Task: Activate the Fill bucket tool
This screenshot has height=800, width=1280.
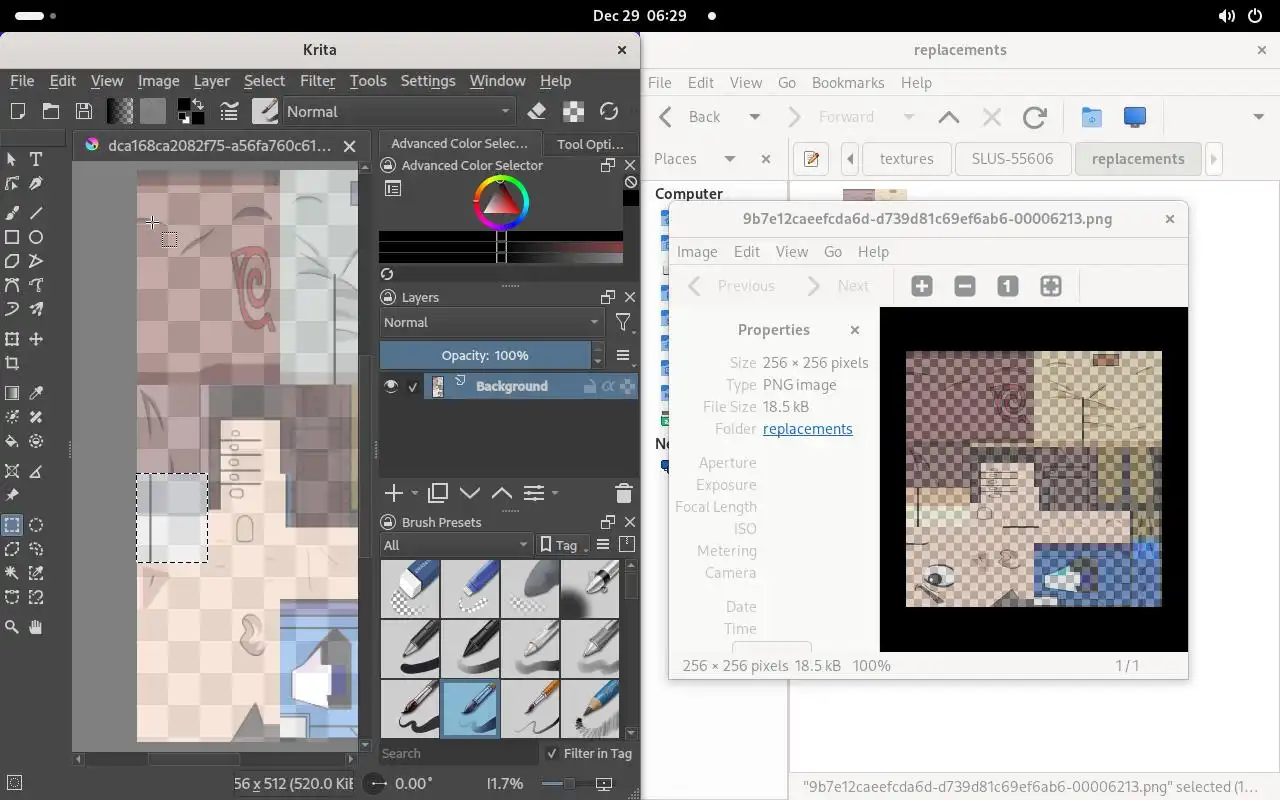Action: click(x=12, y=441)
